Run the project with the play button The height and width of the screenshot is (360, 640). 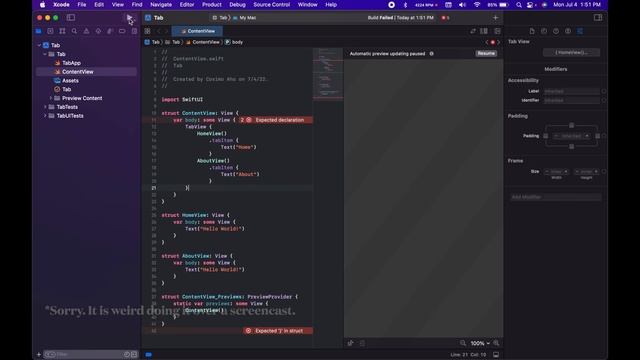[x=129, y=18]
